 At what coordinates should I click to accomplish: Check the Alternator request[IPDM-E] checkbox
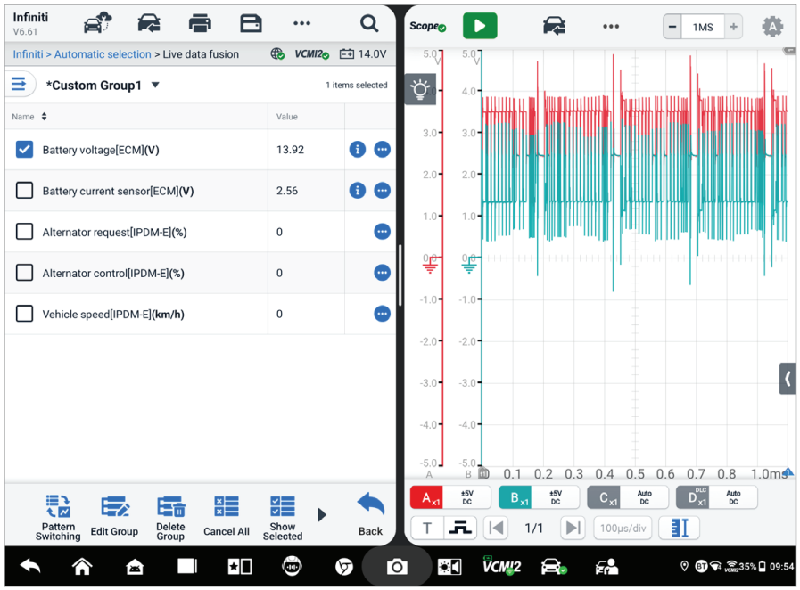point(25,232)
